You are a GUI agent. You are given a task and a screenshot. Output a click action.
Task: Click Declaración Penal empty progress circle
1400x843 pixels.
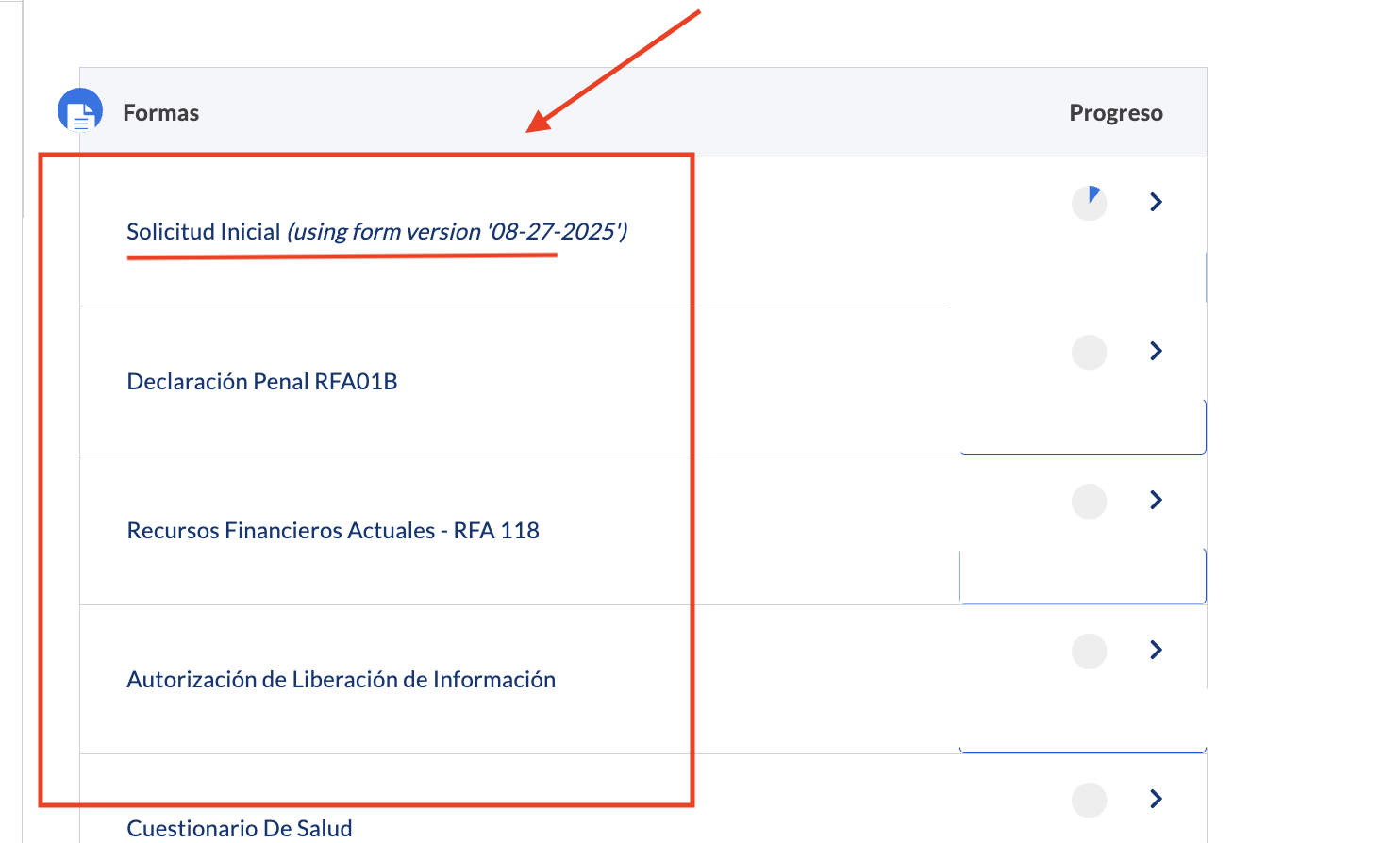pos(1090,352)
